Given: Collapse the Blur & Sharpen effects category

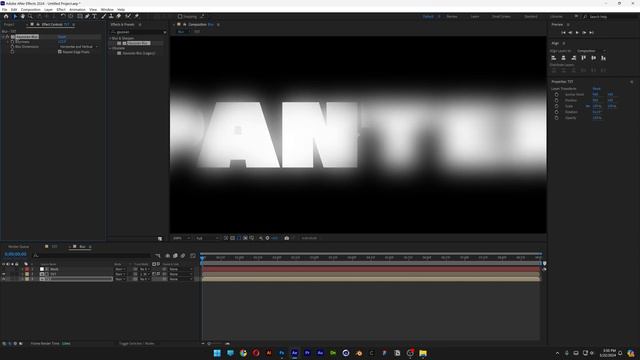Looking at the screenshot, I should (110, 38).
